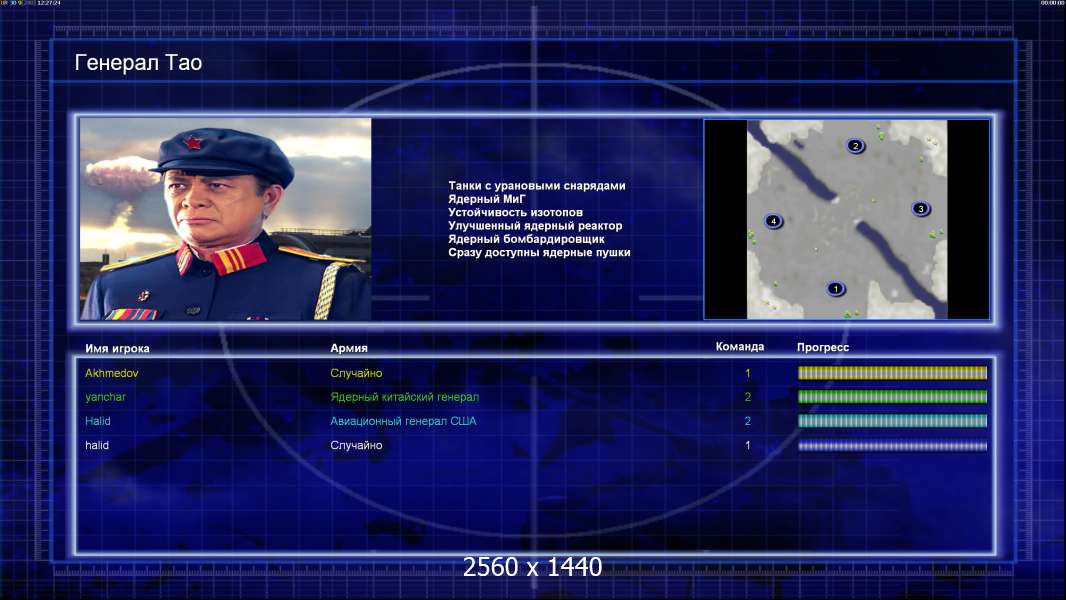Viewport: 1066px width, 600px height.
Task: Click team number 1 in Akhmedov row
Action: coord(748,373)
